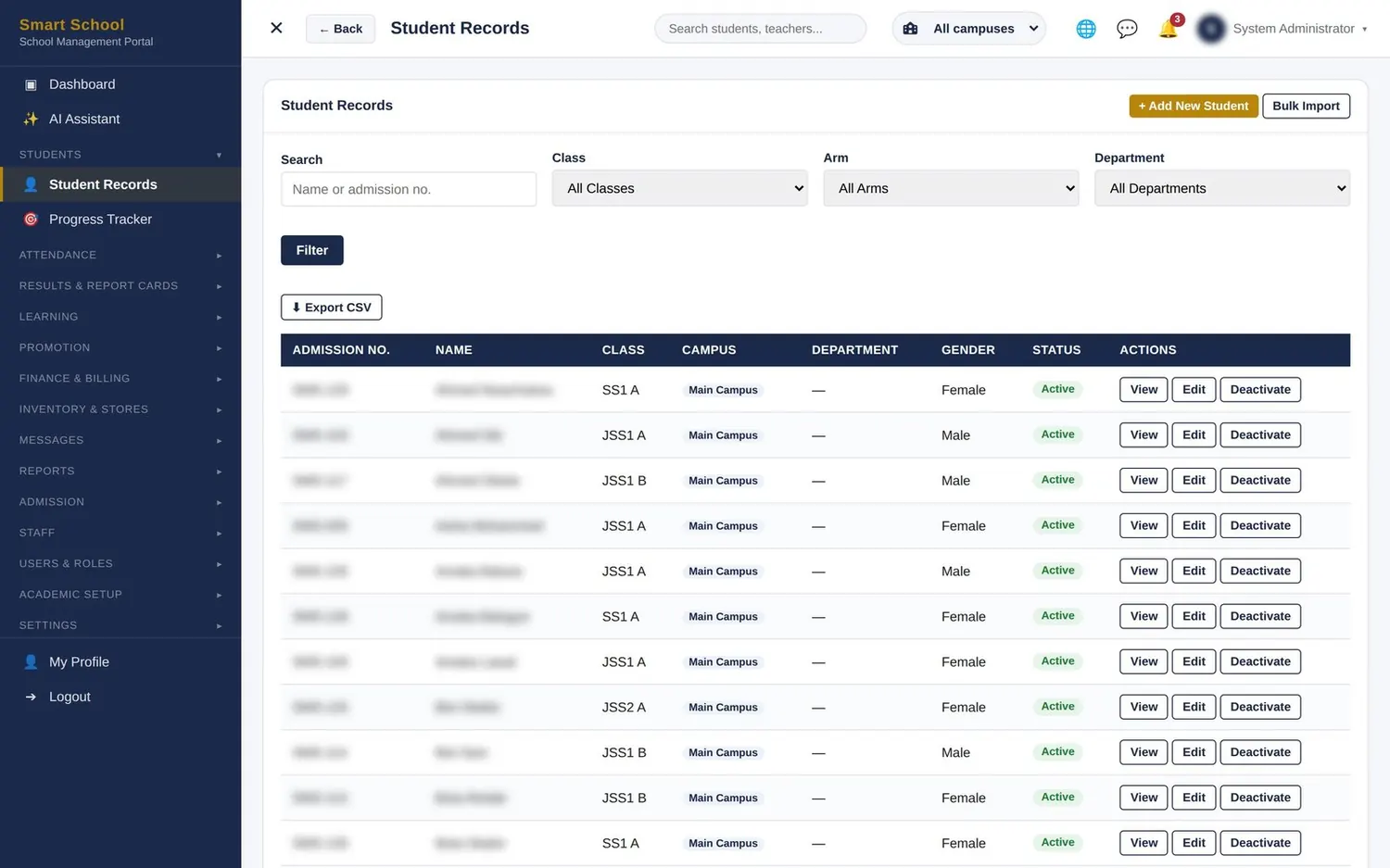Expand the System Administrator user menu
Viewport: 1390px width, 868px height.
pos(1300,29)
